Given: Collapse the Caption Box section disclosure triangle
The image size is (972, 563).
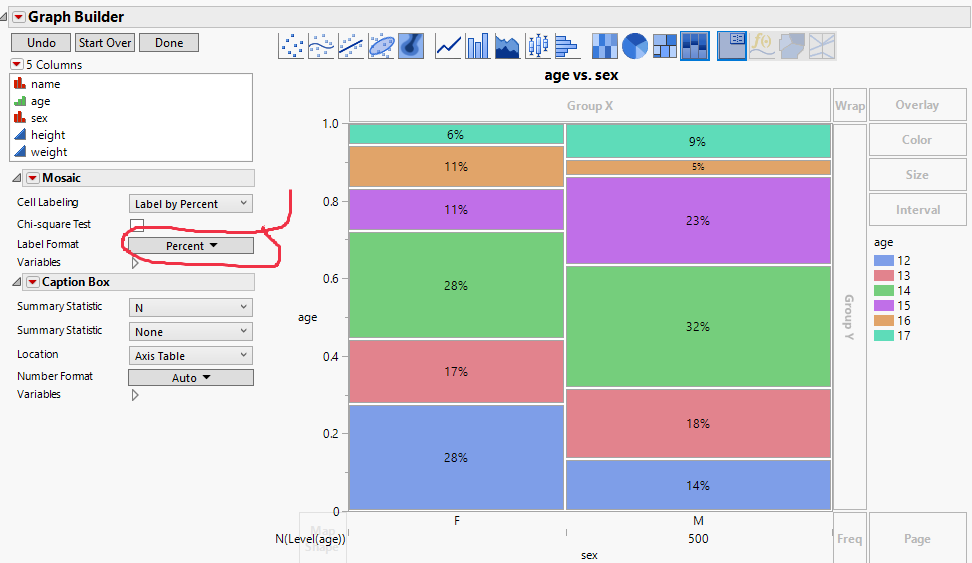Looking at the screenshot, I should [x=17, y=283].
